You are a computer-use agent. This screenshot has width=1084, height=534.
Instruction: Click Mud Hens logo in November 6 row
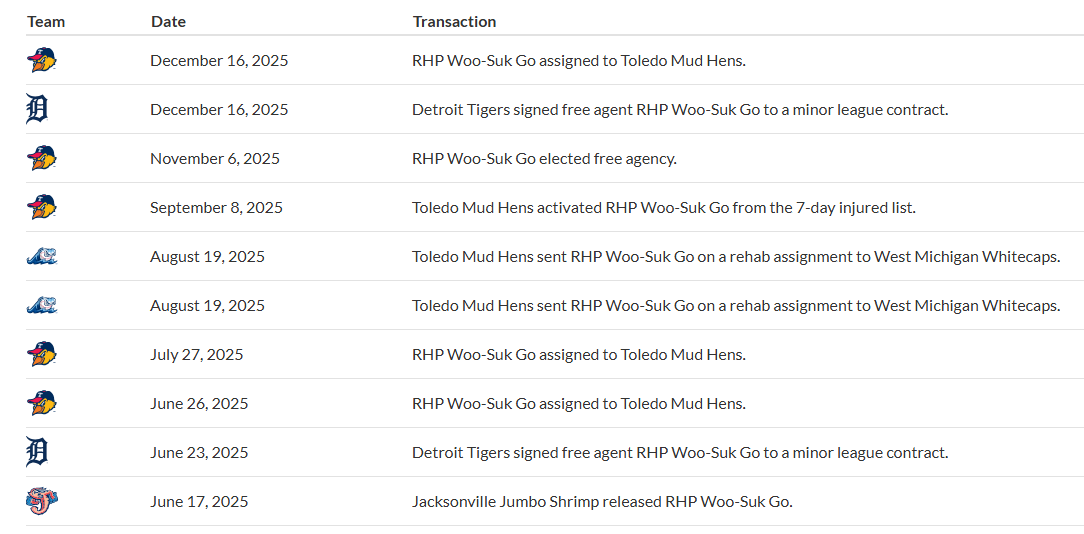coord(42,158)
